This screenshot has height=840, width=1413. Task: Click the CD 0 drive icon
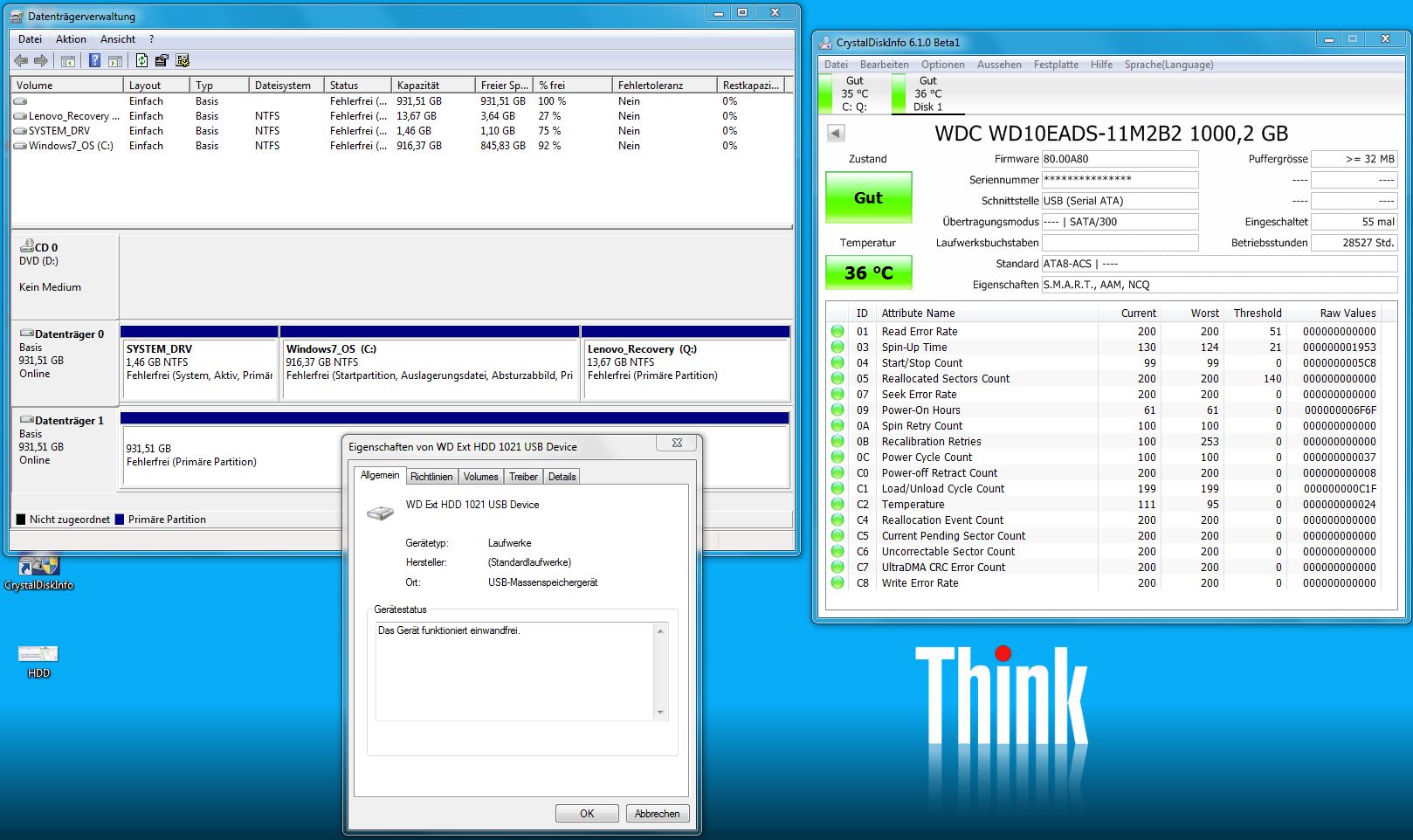[x=26, y=247]
